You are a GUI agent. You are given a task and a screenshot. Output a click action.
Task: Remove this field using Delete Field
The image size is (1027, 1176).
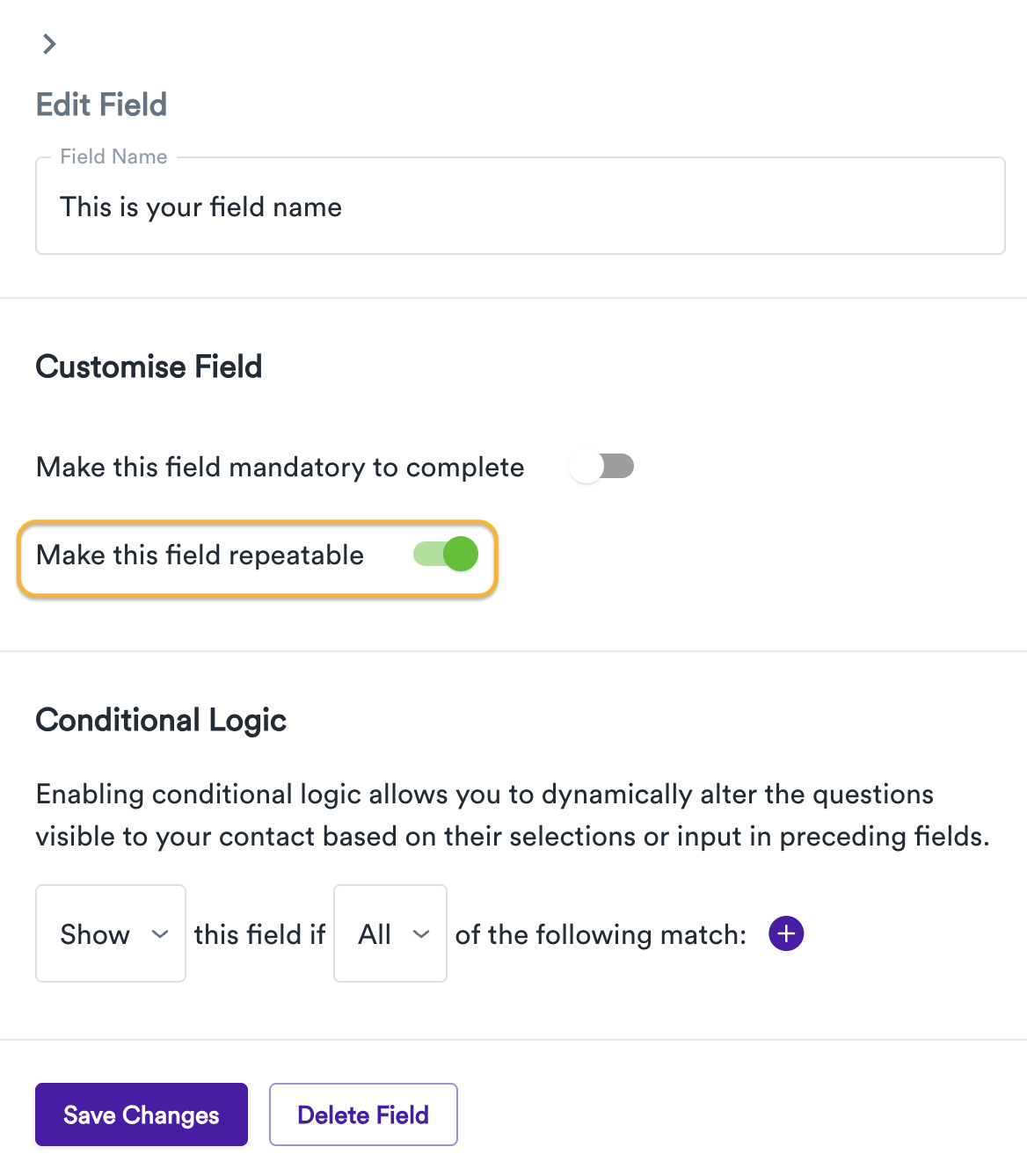[x=363, y=1114]
